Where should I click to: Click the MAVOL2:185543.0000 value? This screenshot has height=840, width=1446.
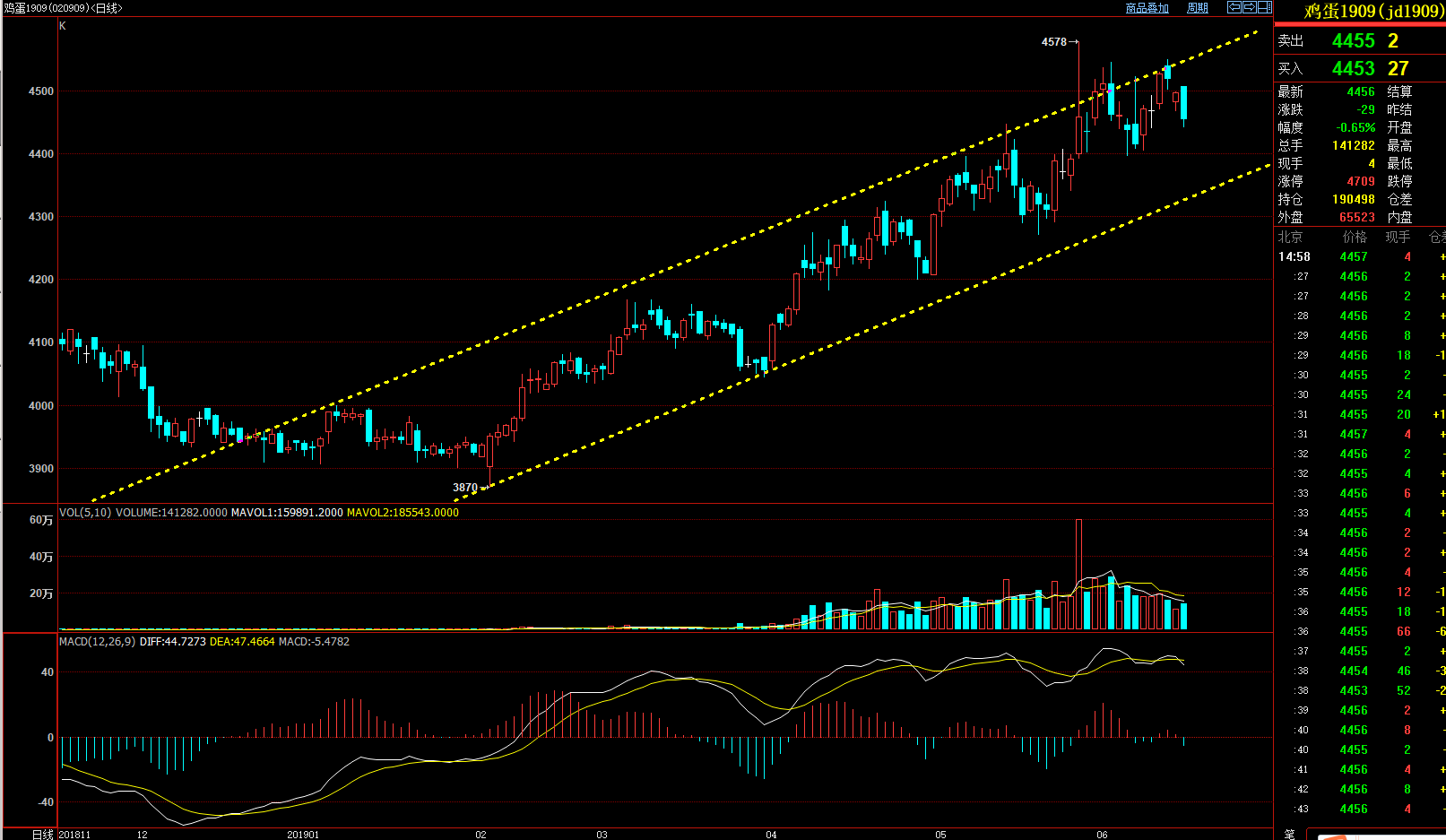(x=403, y=513)
